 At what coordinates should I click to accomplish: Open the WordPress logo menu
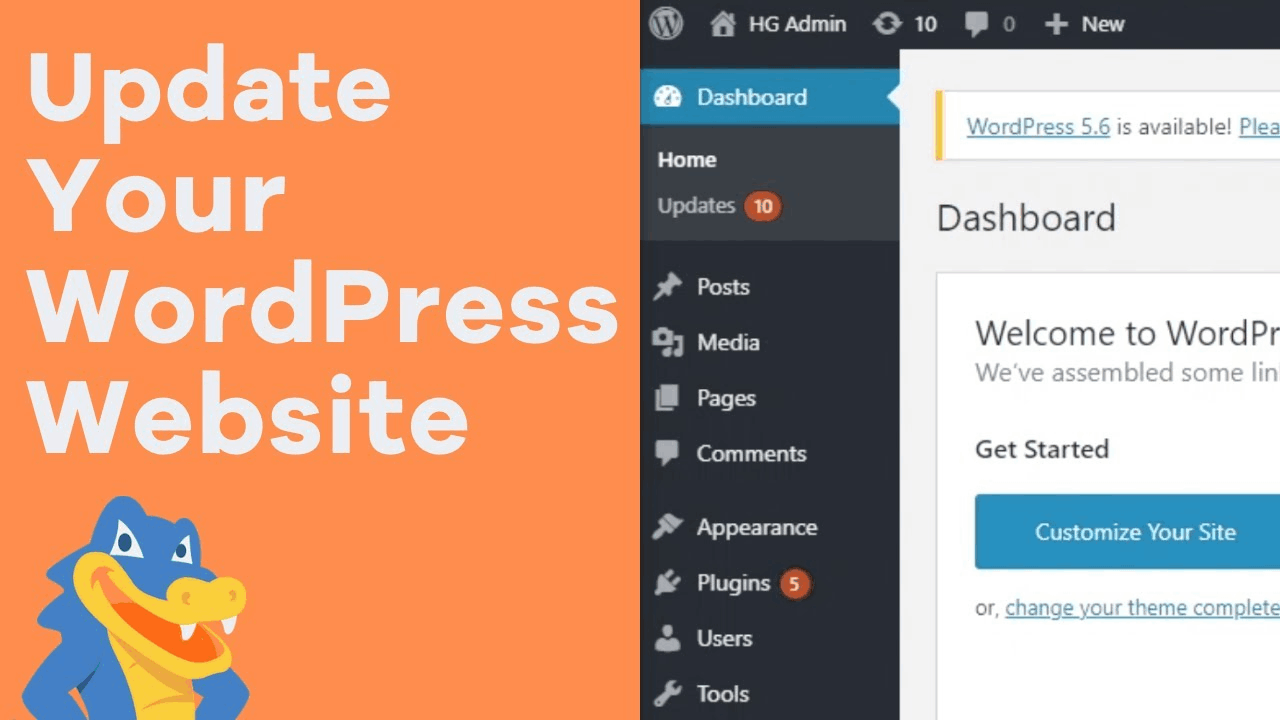point(666,23)
